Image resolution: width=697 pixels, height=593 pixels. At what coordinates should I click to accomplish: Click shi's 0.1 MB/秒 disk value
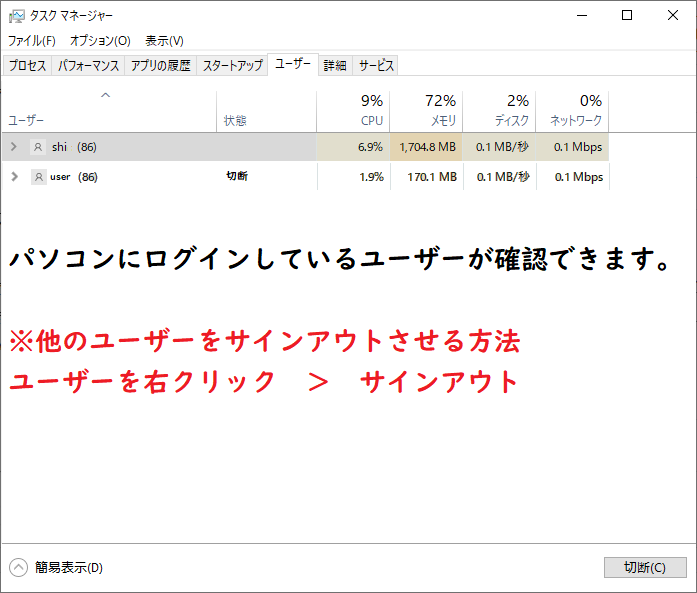tap(502, 147)
